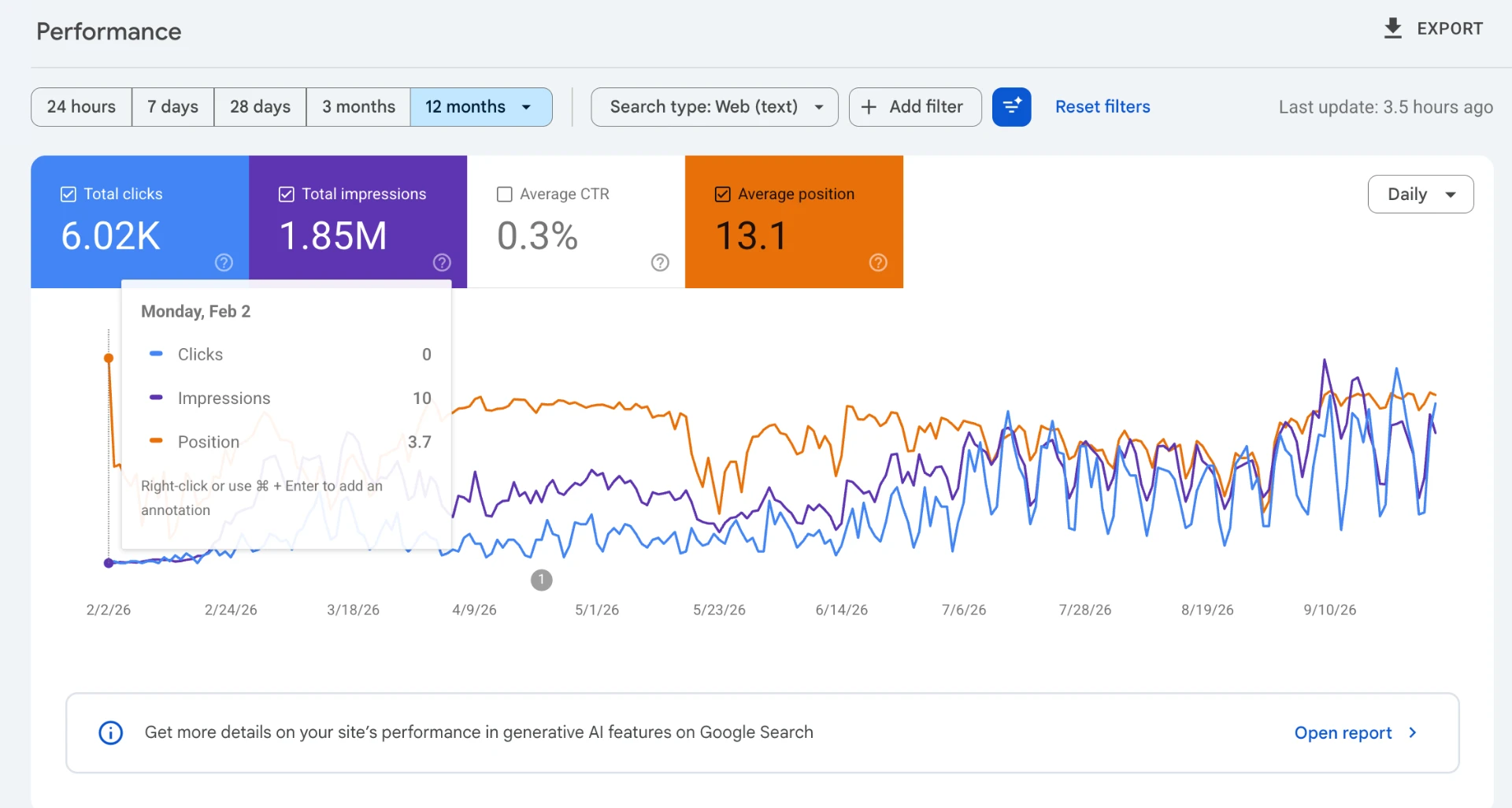Image resolution: width=1512 pixels, height=808 pixels.
Task: Click the orange position data point on Feb 2
Action: [x=109, y=358]
